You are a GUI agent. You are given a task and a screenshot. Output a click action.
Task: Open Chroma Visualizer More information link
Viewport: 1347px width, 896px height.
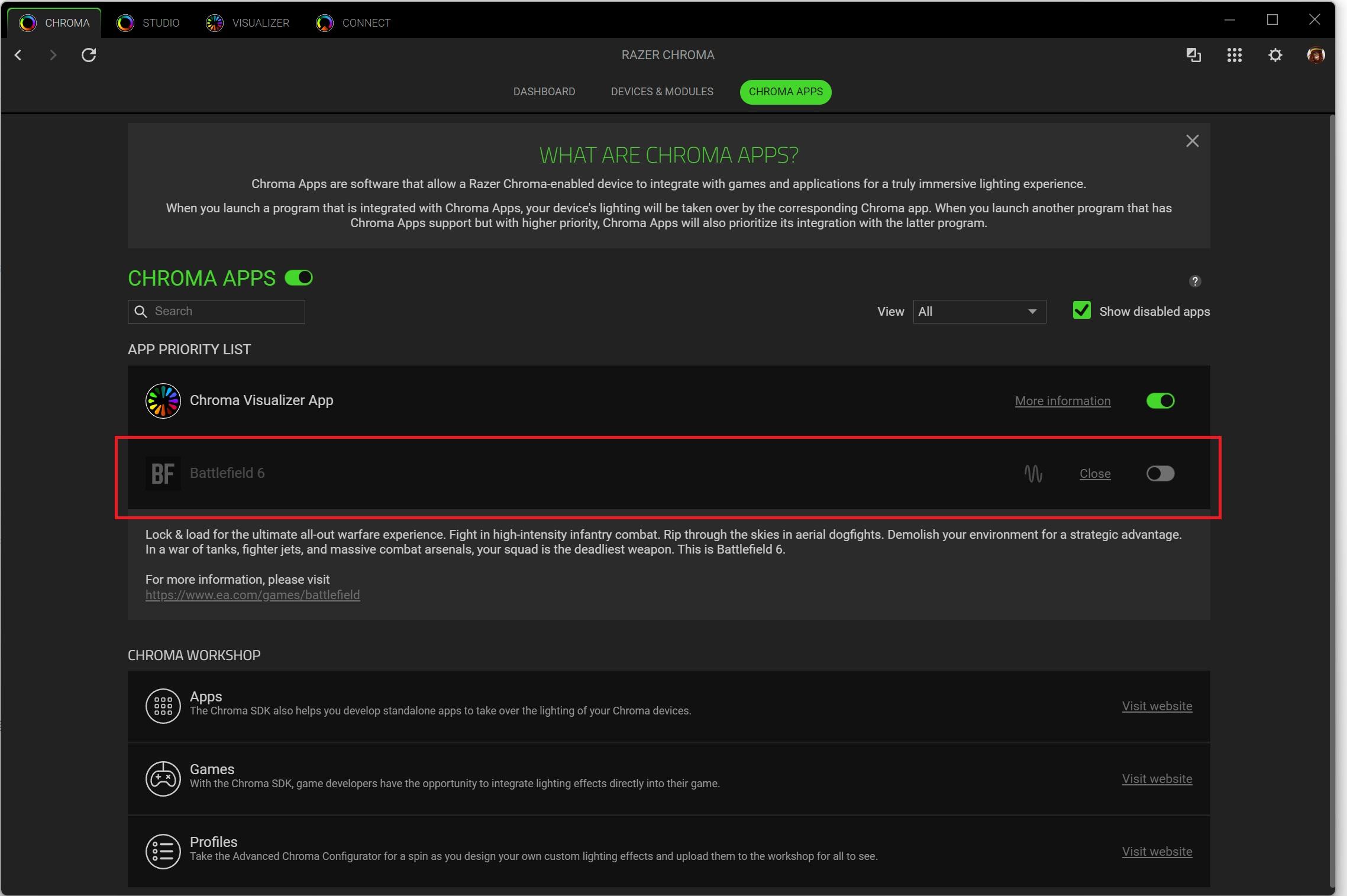click(1062, 401)
